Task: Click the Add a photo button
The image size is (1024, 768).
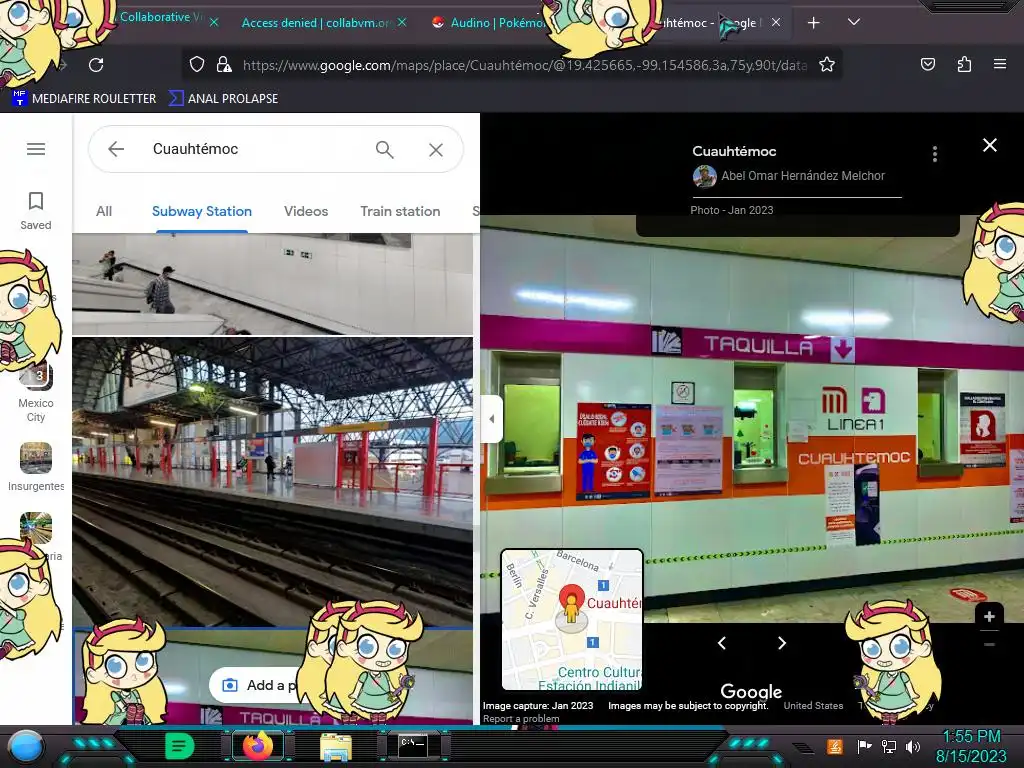Action: [x=259, y=685]
